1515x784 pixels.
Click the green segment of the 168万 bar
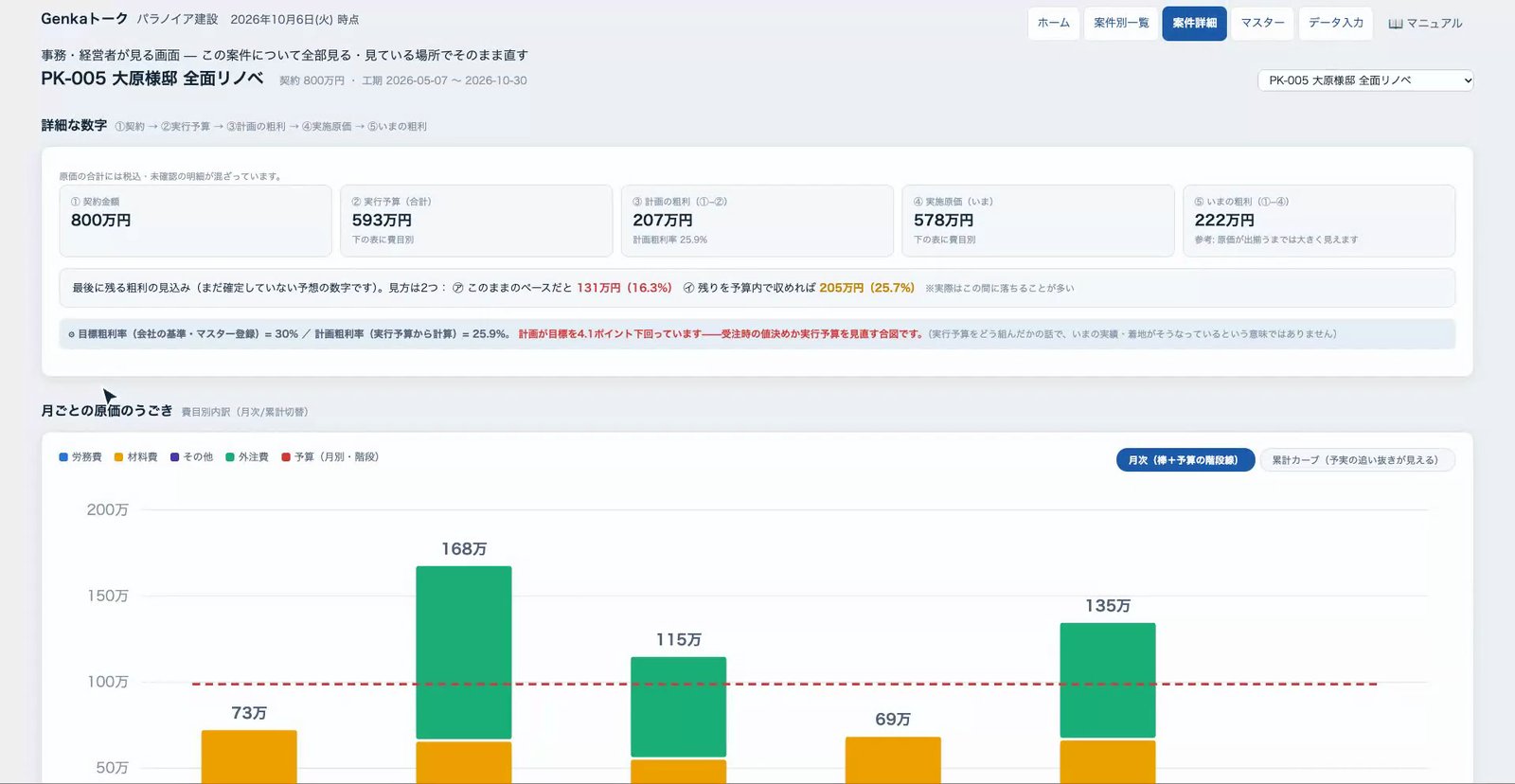(x=464, y=652)
